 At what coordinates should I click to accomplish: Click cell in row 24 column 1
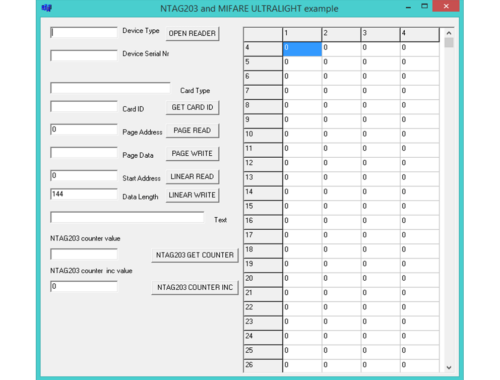tap(302, 337)
